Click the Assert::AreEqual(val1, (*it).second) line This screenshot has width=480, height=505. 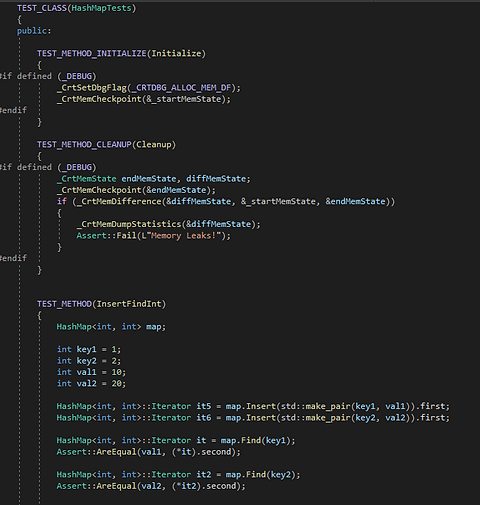pos(149,452)
